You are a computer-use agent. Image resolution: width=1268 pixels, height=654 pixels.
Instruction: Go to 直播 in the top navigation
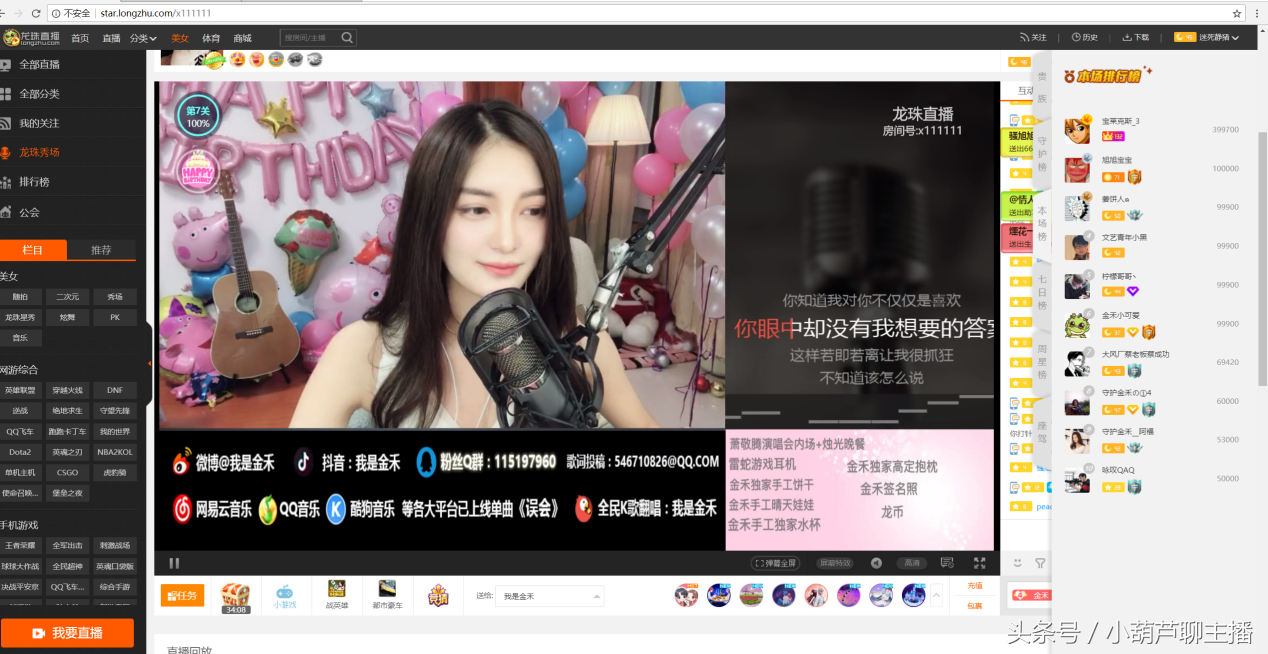coord(111,38)
